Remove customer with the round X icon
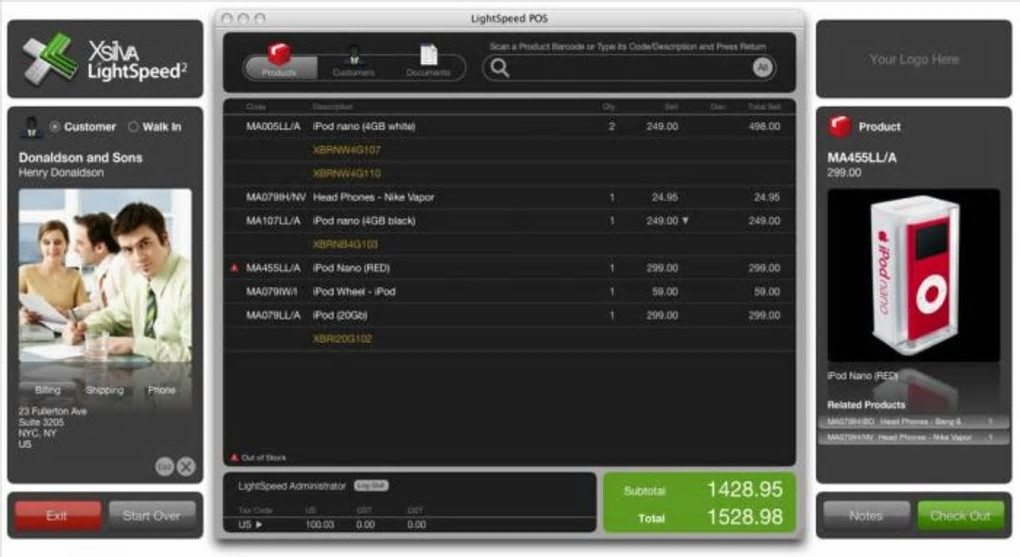This screenshot has height=557, width=1020. point(186,467)
